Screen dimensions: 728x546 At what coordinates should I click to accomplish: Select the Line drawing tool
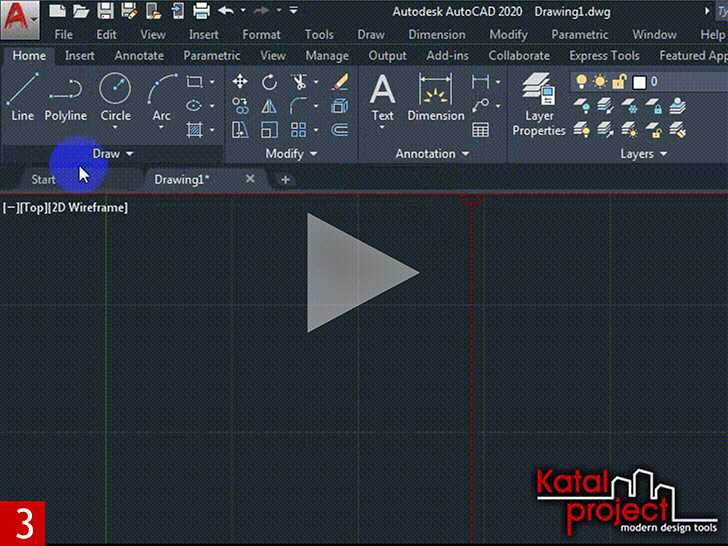coord(22,98)
